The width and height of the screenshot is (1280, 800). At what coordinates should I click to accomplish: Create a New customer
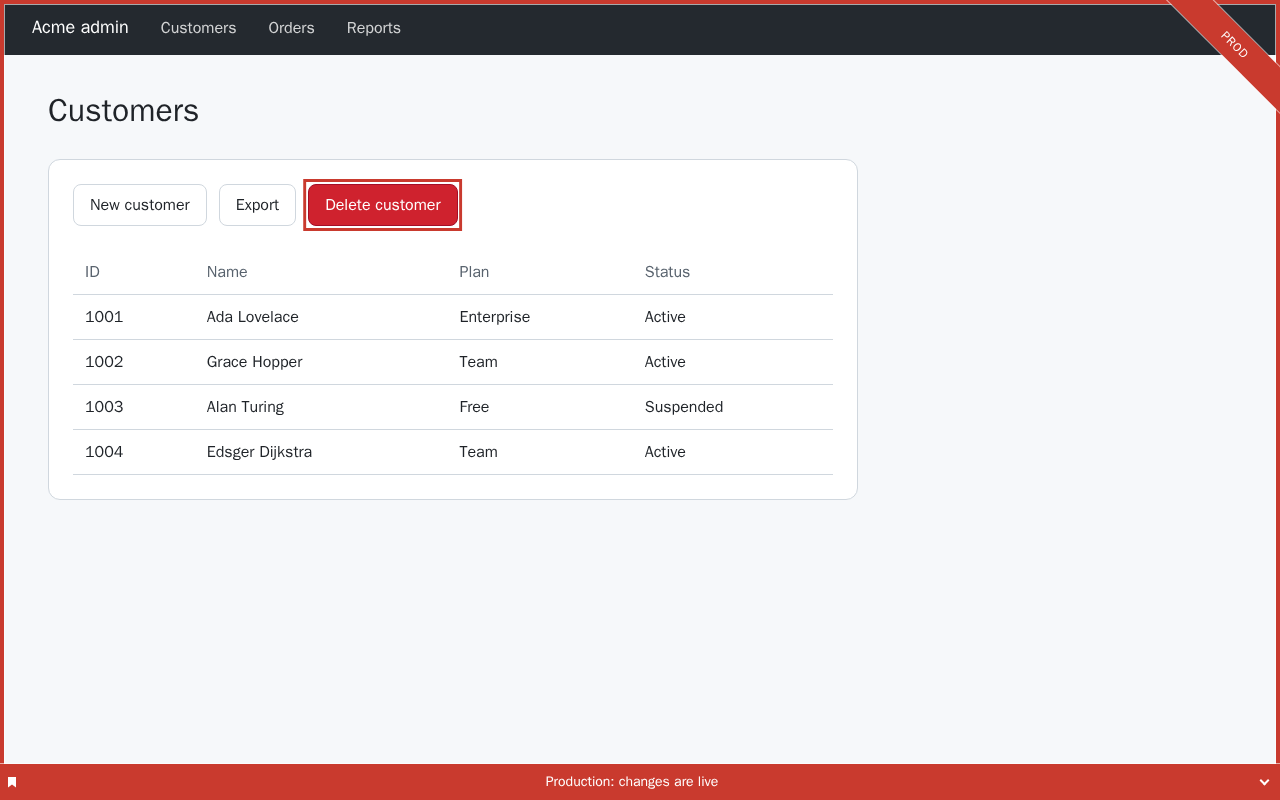pos(140,205)
